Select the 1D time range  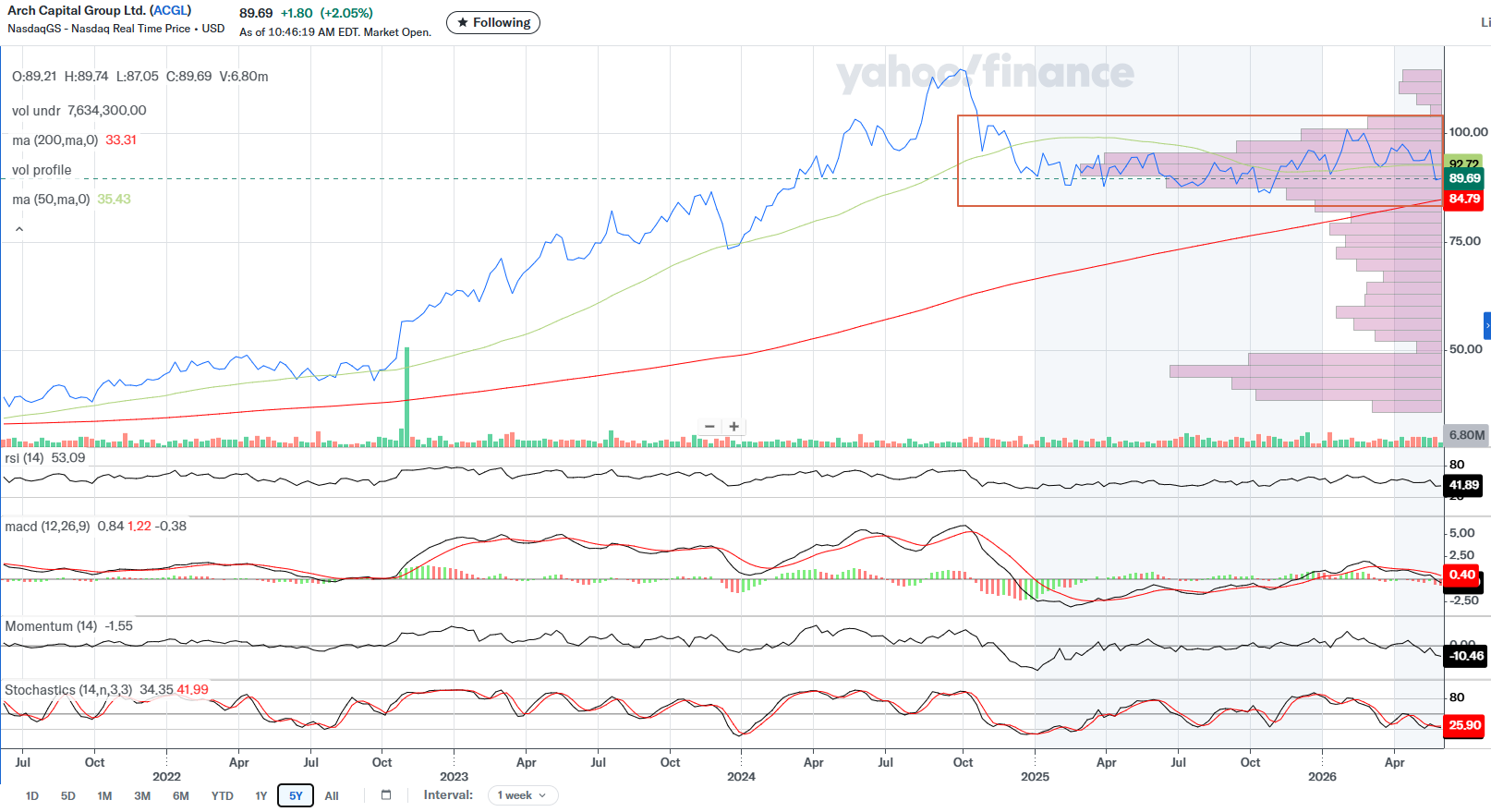32,795
